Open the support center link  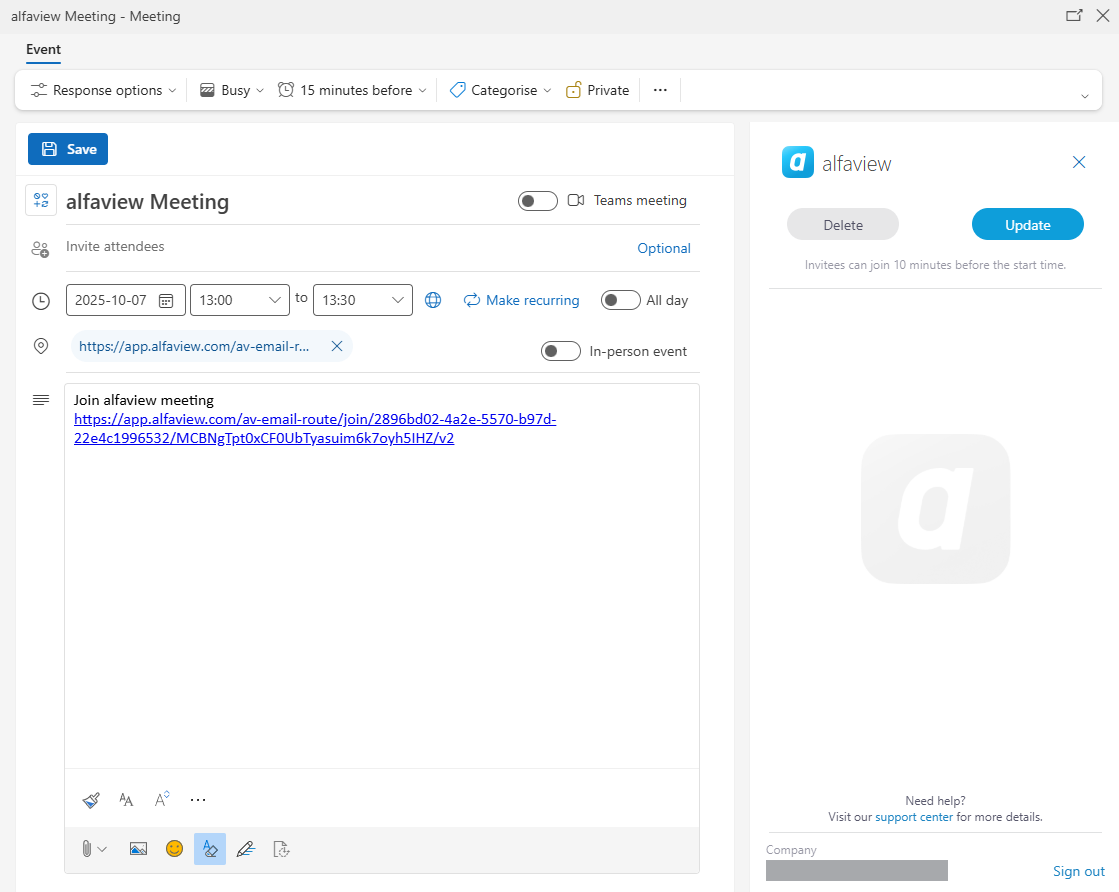point(913,817)
